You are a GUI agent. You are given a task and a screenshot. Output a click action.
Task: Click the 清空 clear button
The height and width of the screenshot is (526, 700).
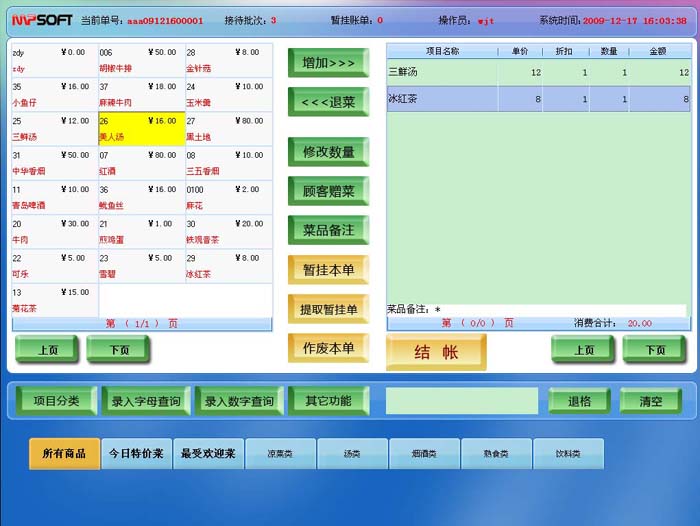coord(650,401)
